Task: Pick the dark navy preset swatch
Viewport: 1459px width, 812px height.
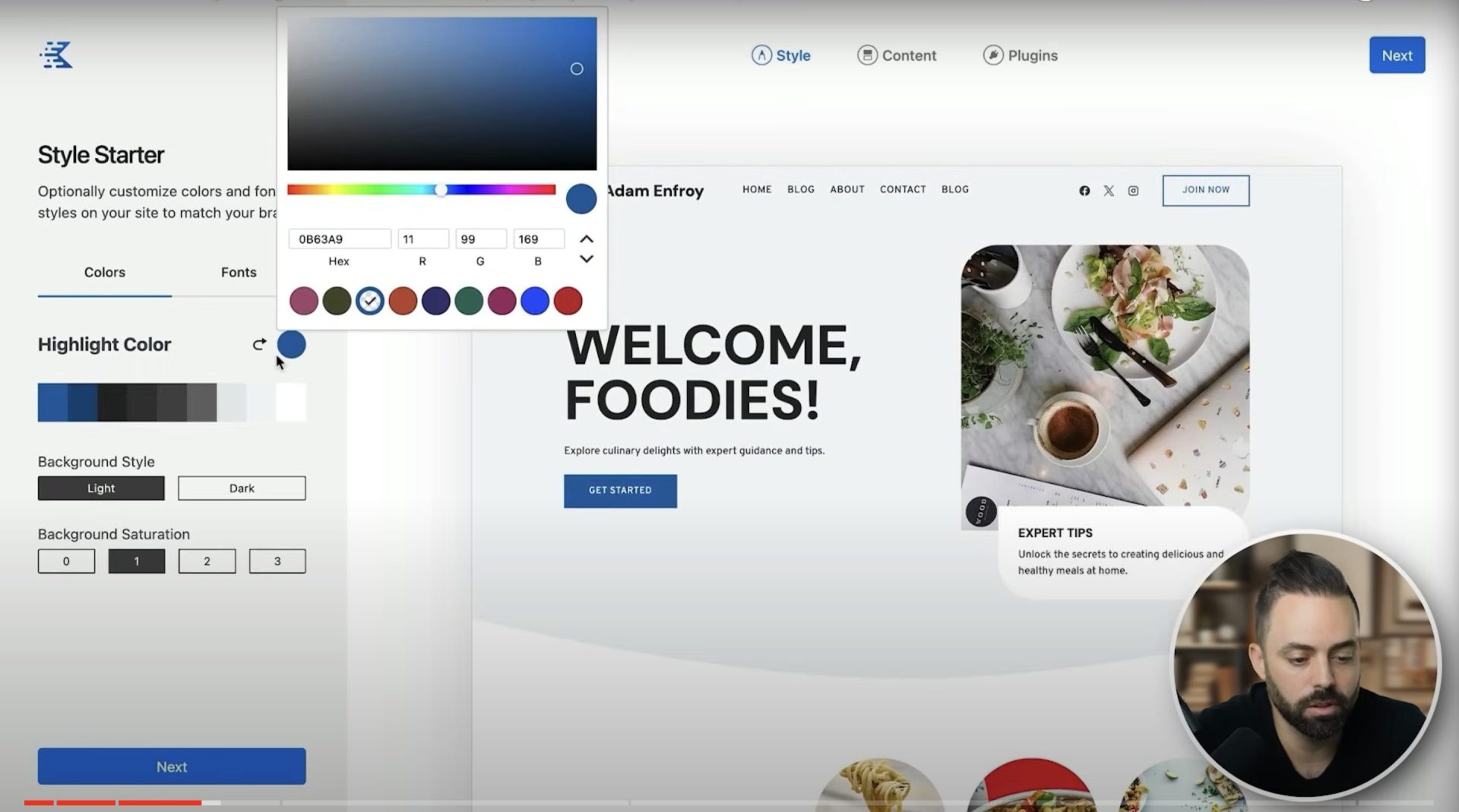Action: click(436, 301)
